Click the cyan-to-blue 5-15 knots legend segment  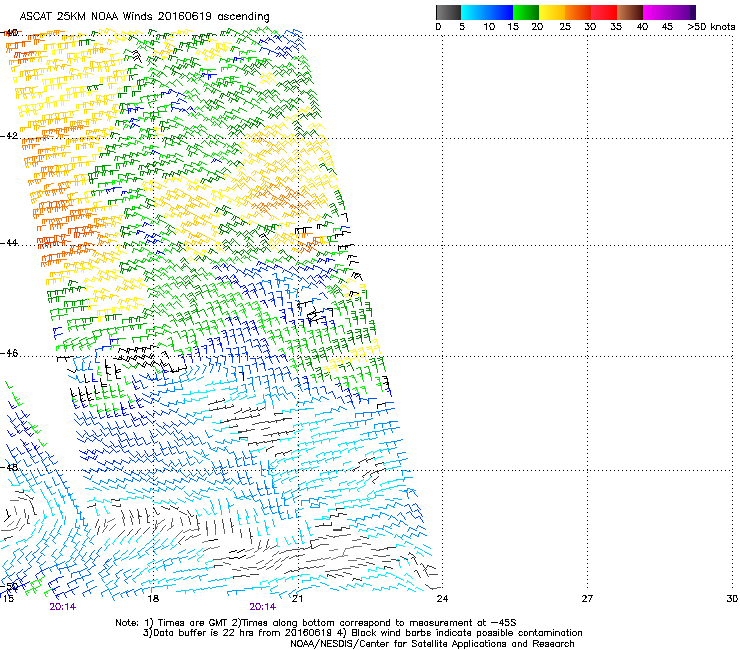[487, 12]
